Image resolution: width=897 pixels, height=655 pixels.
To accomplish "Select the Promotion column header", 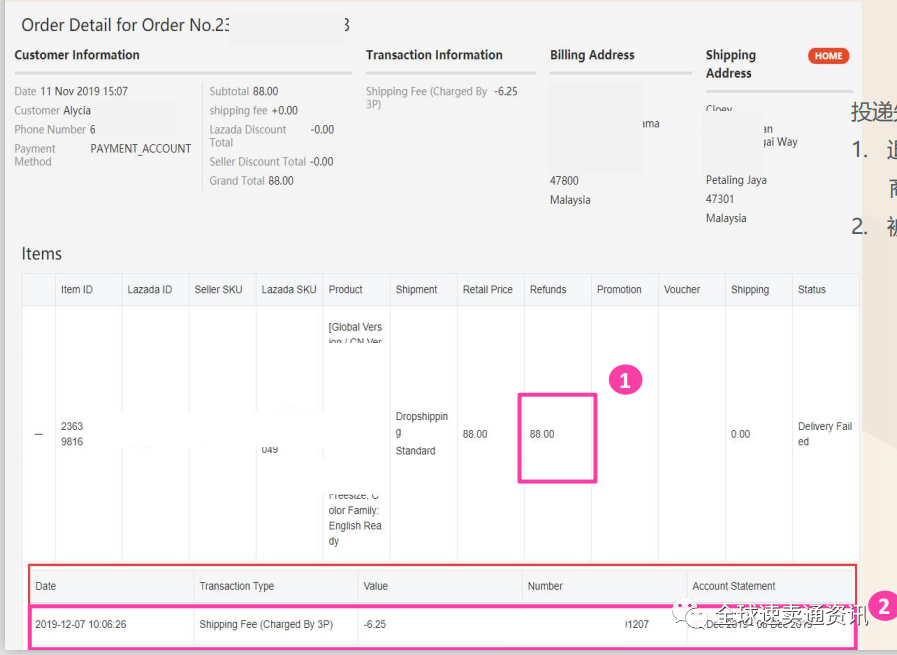I will click(619, 289).
